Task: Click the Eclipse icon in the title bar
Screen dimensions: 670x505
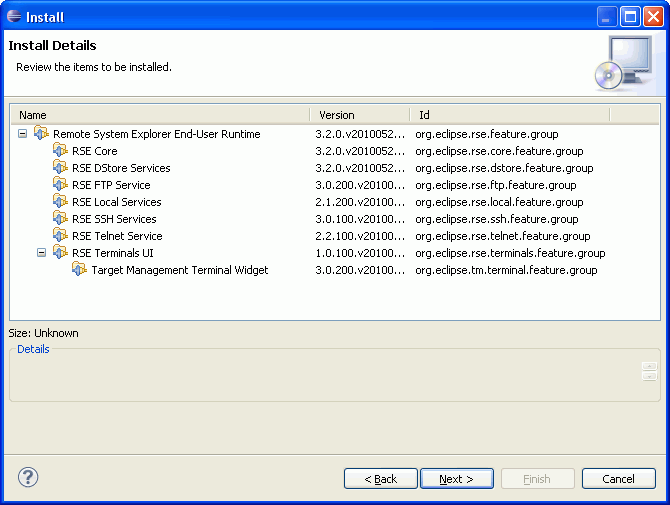Action: (14, 16)
